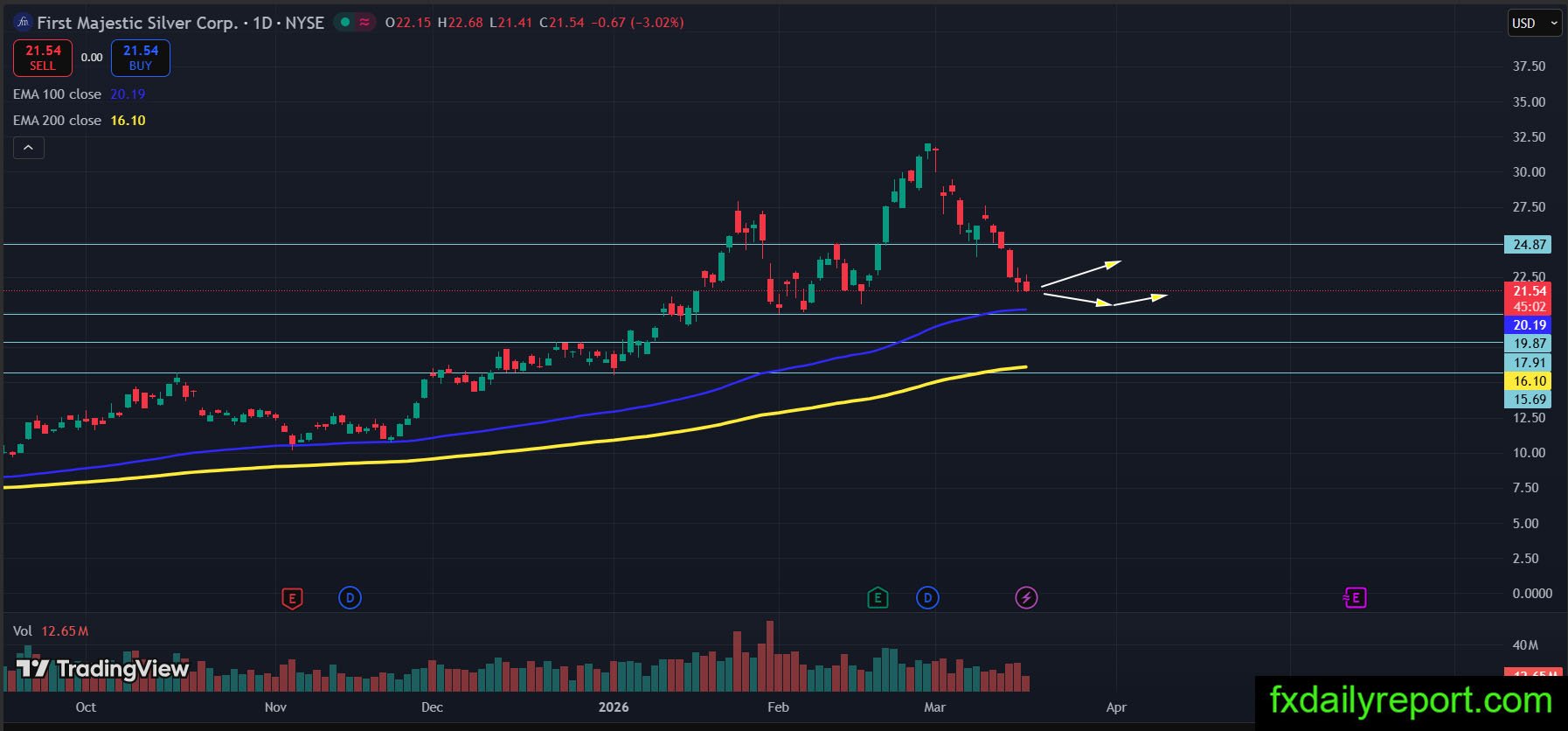Viewport: 1568px width, 731px height.
Task: Click the Dec label on time axis
Action: 432,707
